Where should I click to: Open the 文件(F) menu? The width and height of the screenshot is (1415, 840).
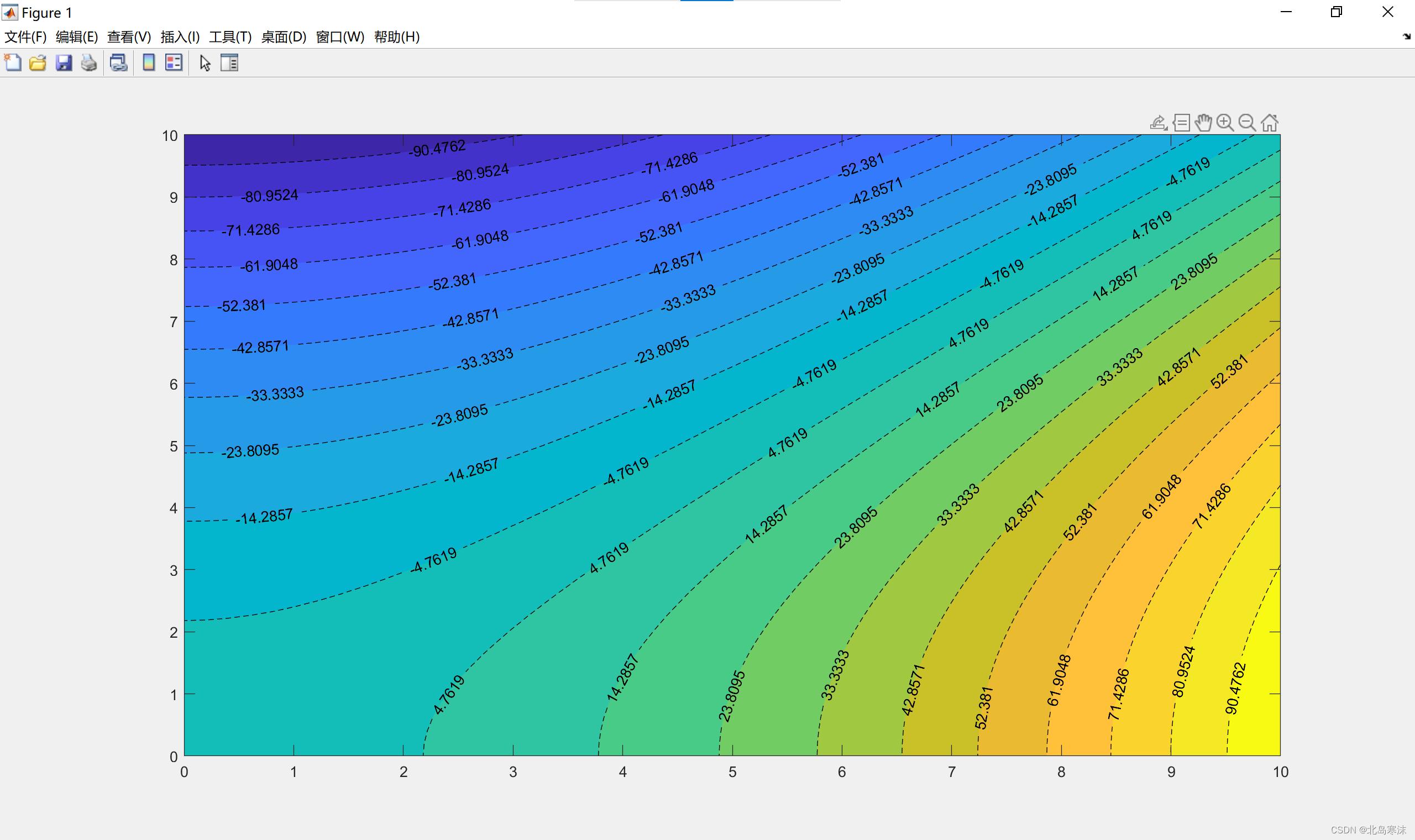(25, 37)
